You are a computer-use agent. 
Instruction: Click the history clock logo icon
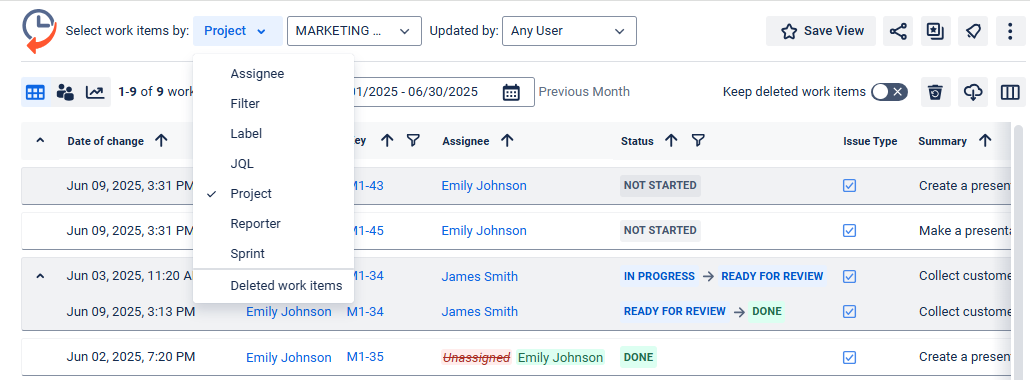click(39, 30)
